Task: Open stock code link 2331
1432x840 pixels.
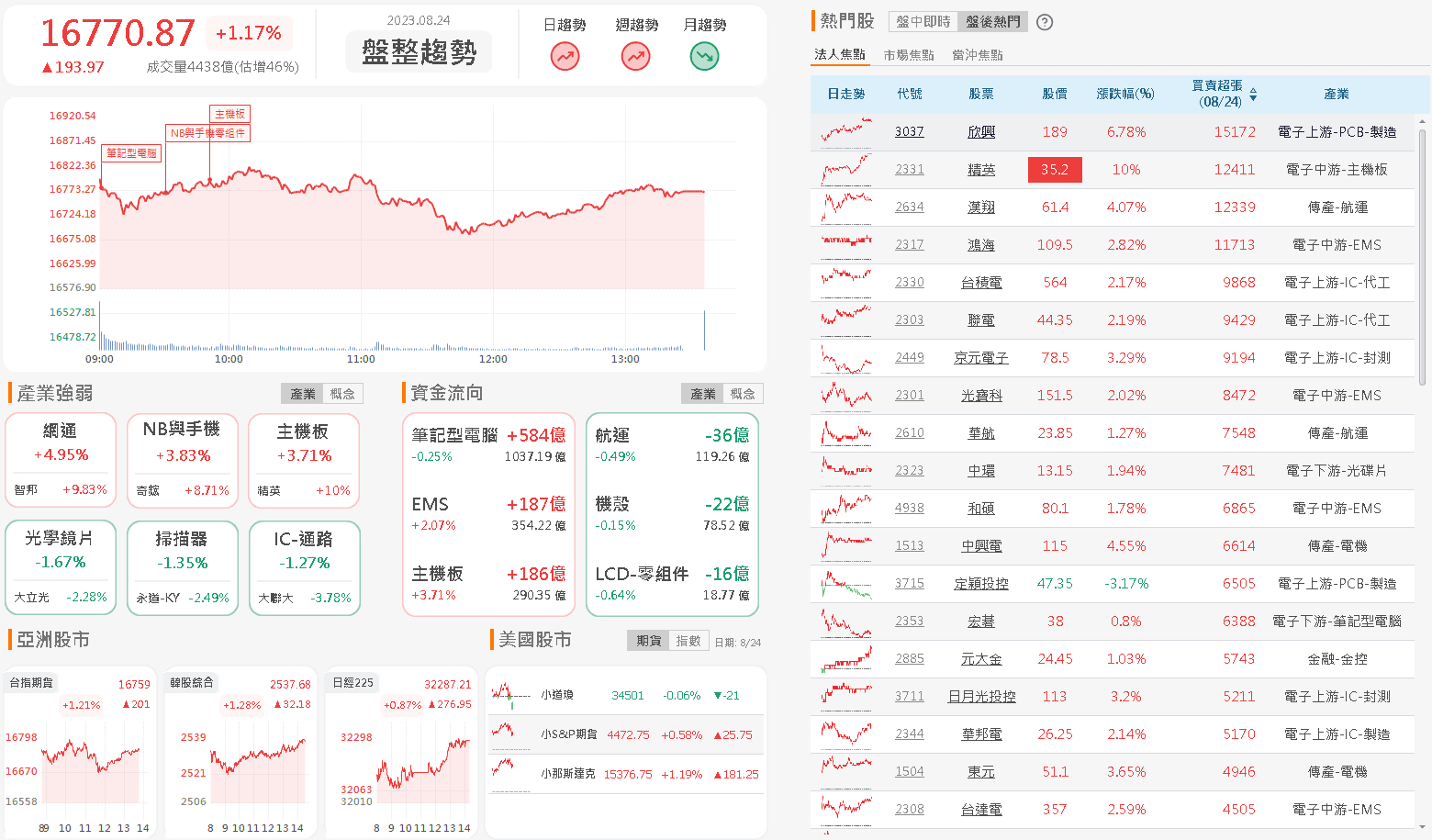Action: pos(910,170)
